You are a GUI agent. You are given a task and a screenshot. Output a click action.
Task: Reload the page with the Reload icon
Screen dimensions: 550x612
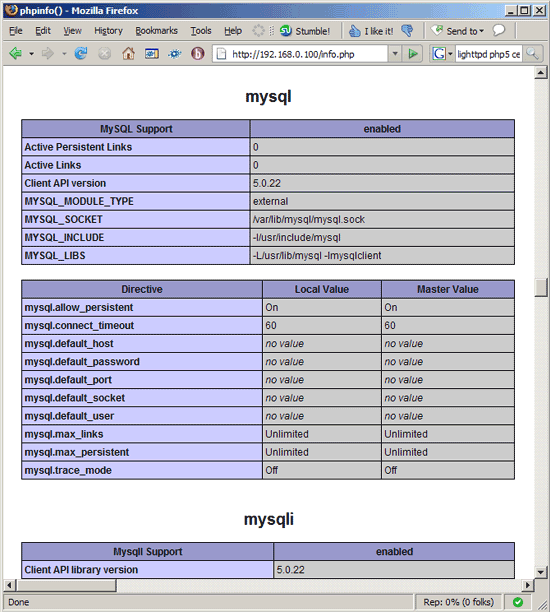click(x=81, y=53)
